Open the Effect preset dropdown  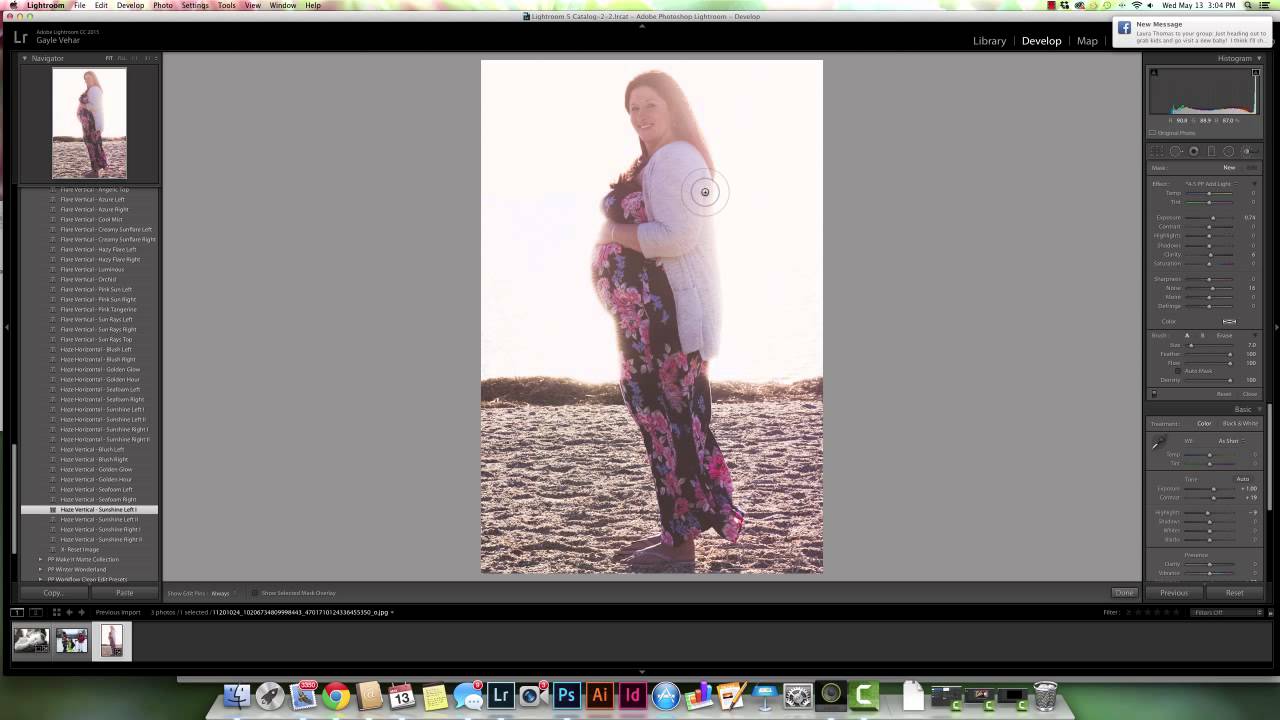[x=1212, y=184]
